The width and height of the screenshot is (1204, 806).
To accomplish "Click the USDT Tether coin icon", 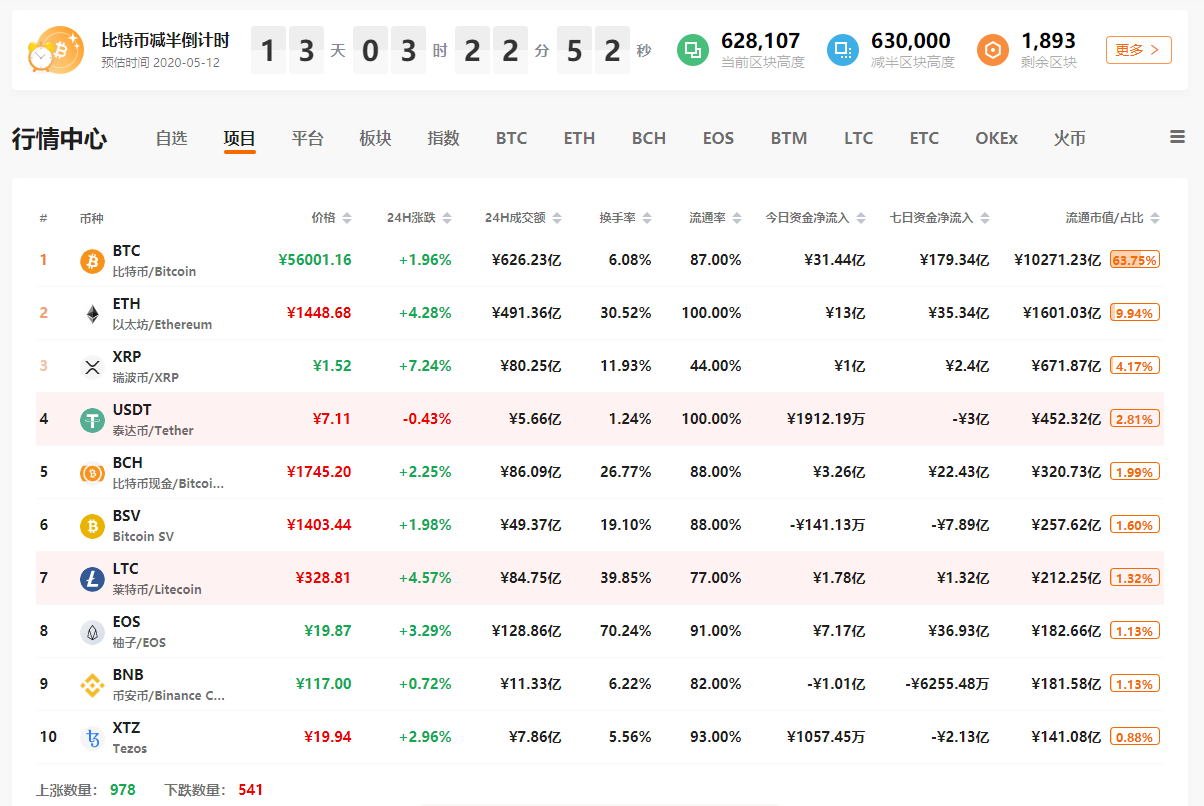I will tap(92, 420).
